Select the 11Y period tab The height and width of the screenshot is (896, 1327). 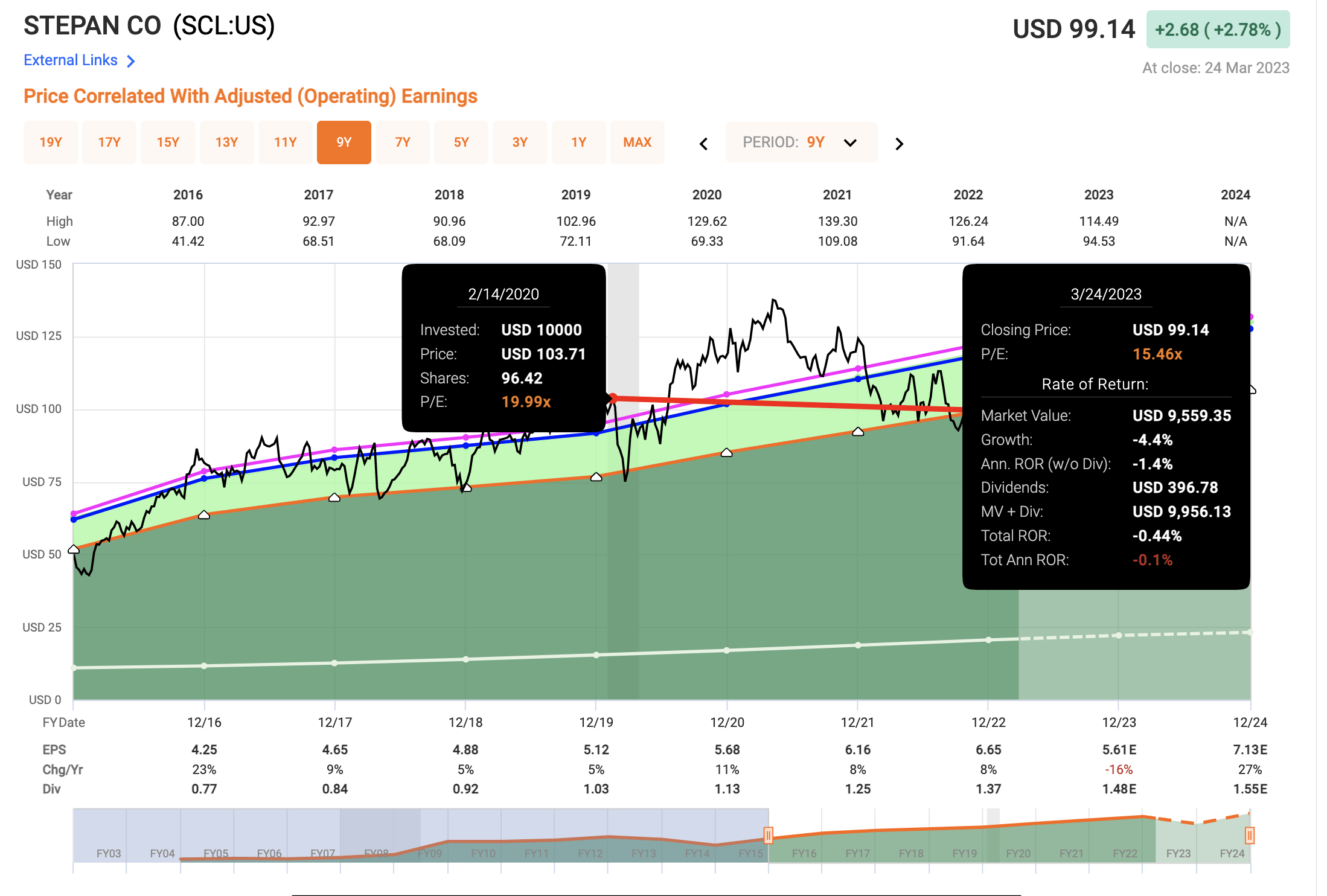pyautogui.click(x=286, y=142)
